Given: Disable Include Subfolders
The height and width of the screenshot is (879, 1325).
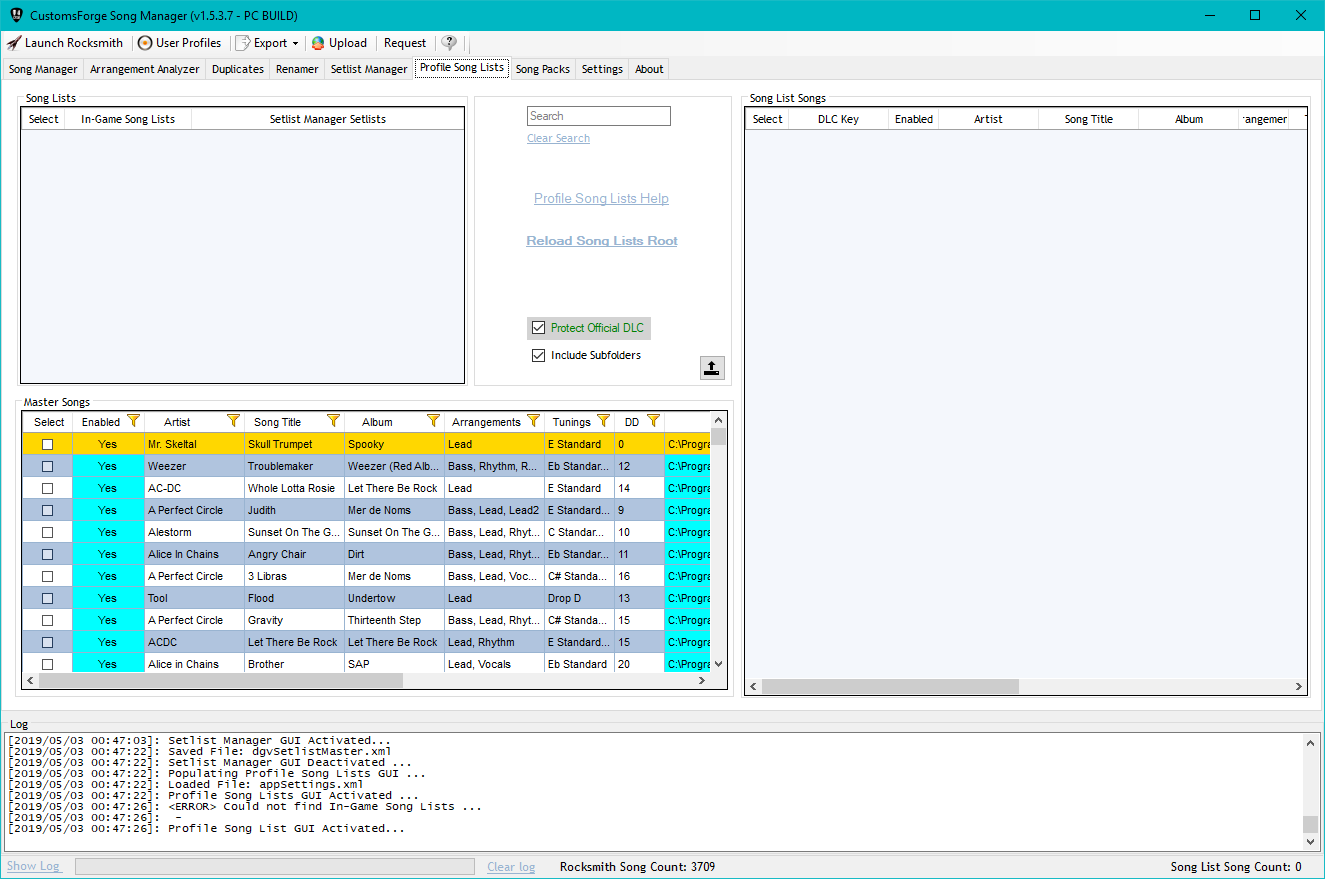Looking at the screenshot, I should (x=538, y=355).
